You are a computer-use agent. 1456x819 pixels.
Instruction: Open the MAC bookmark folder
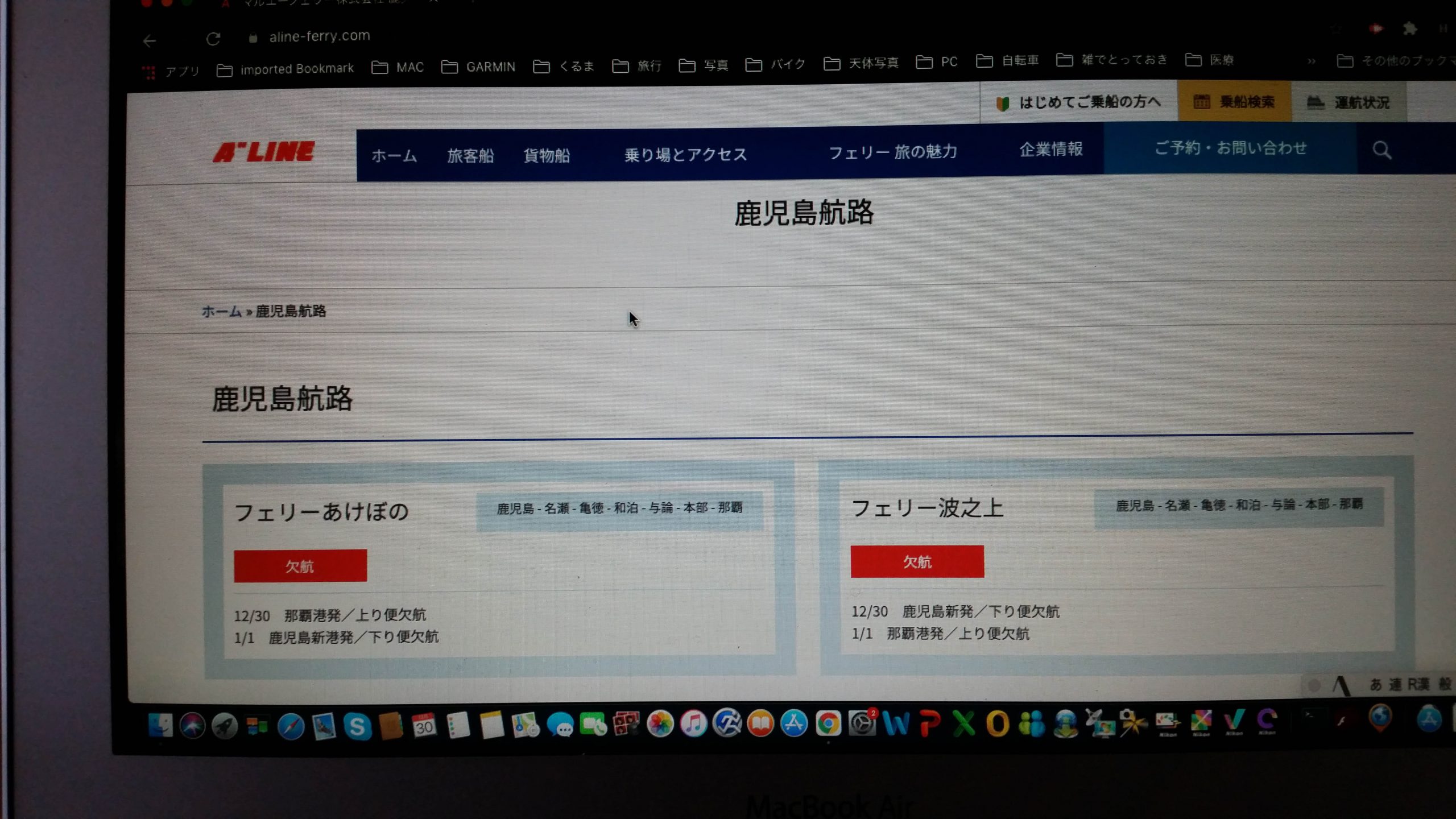398,67
